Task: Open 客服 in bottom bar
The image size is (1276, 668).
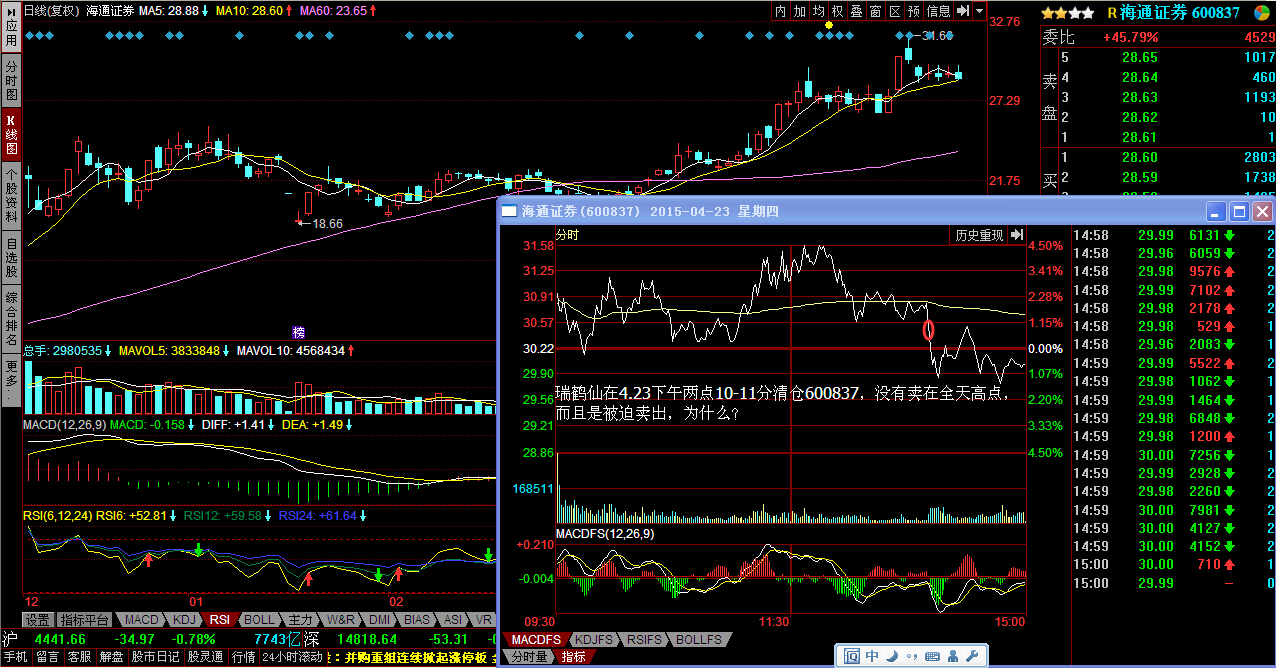Action: point(79,658)
